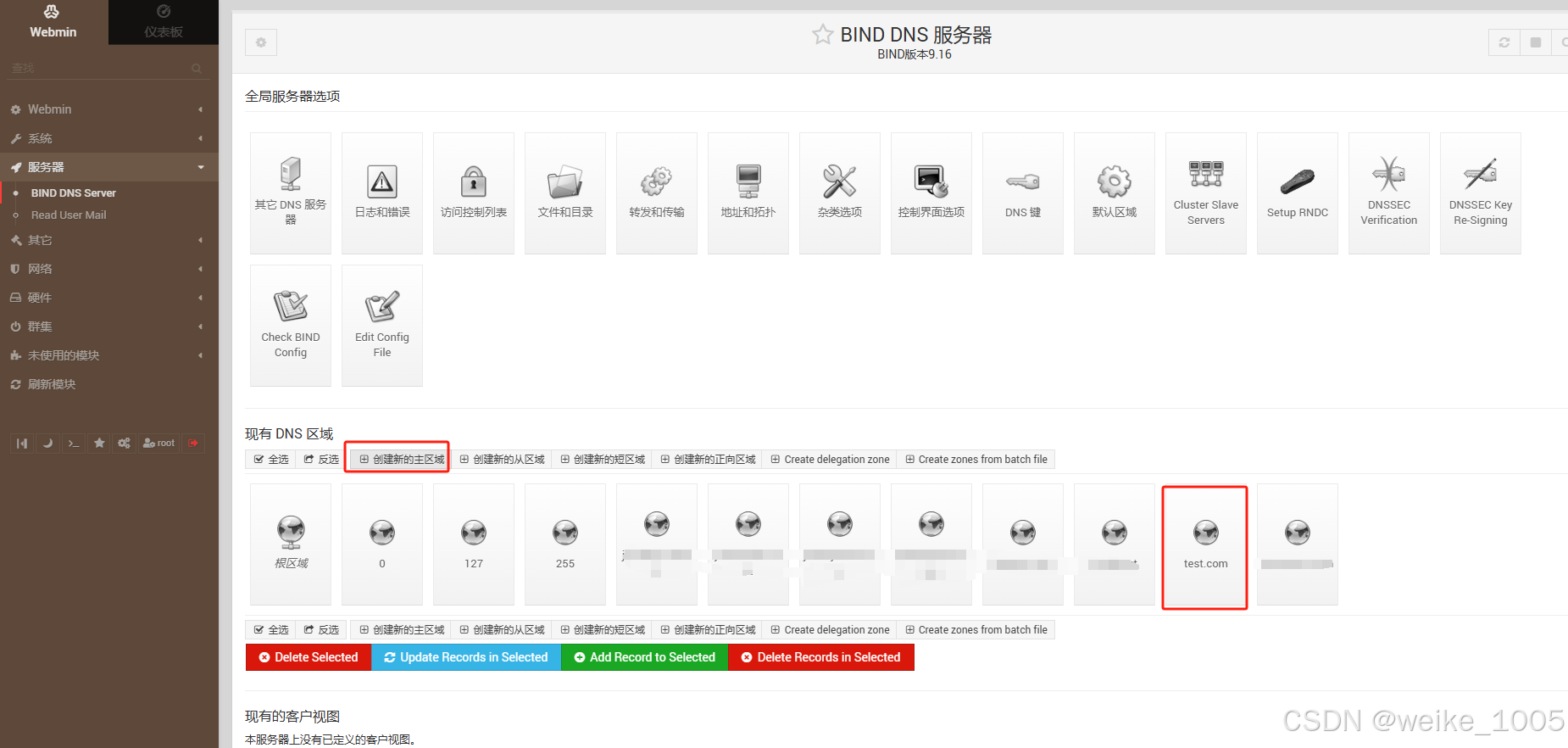Click 反选 above the zone icons

pyautogui.click(x=321, y=459)
